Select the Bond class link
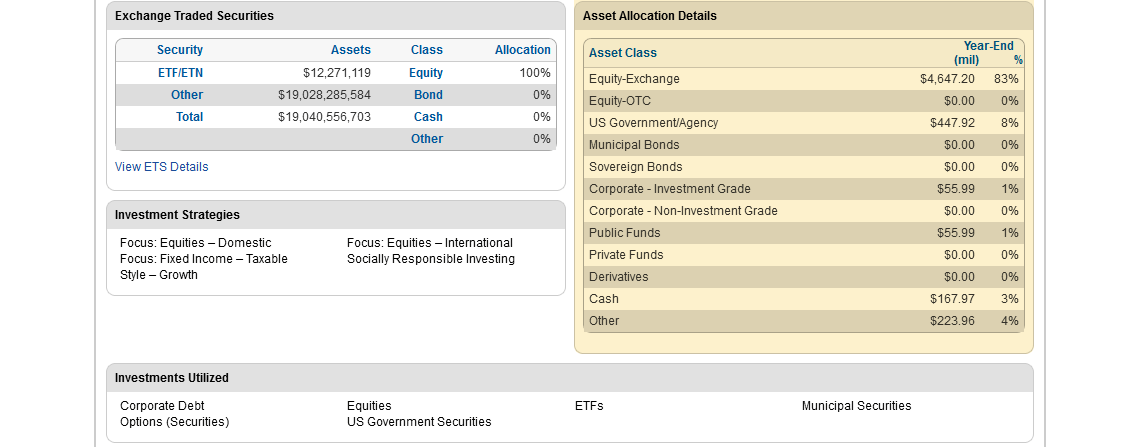1140x447 pixels. tap(428, 95)
